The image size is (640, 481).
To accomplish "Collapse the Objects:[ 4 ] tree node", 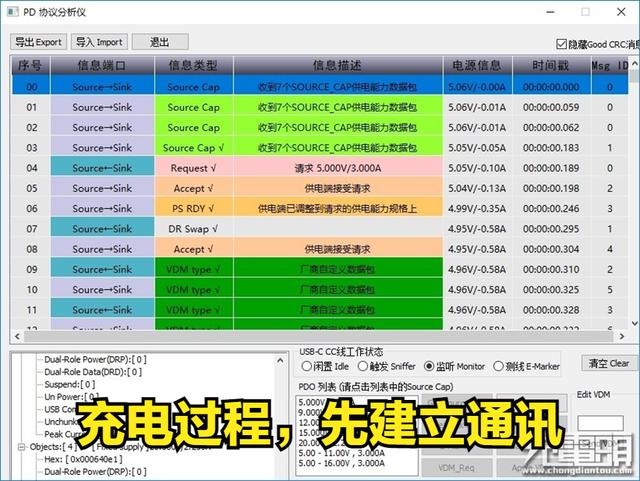I will (21, 447).
